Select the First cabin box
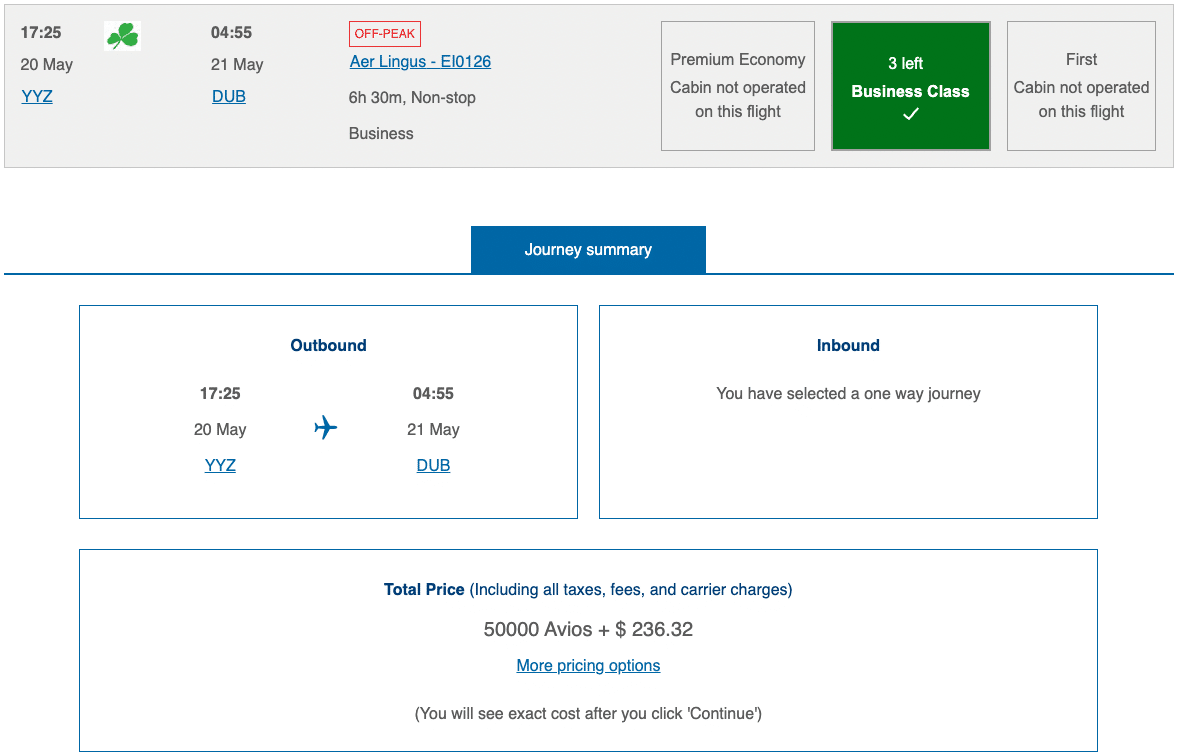Screen dimensions: 1180x756 (x=1081, y=87)
